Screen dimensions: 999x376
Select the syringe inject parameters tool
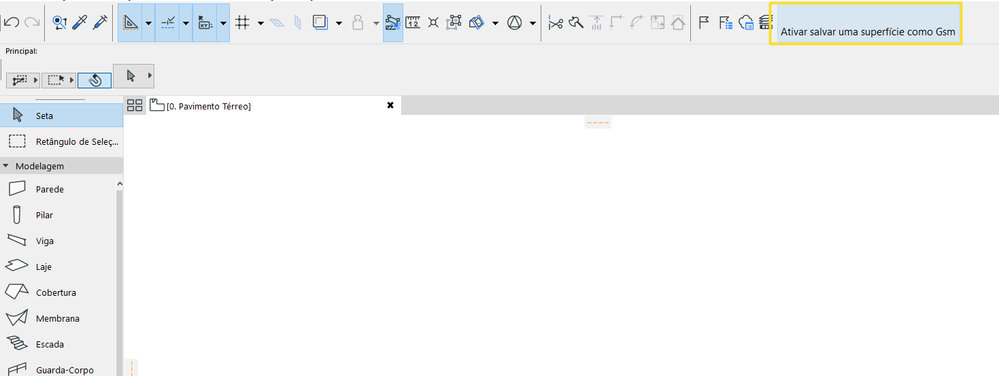coord(99,23)
